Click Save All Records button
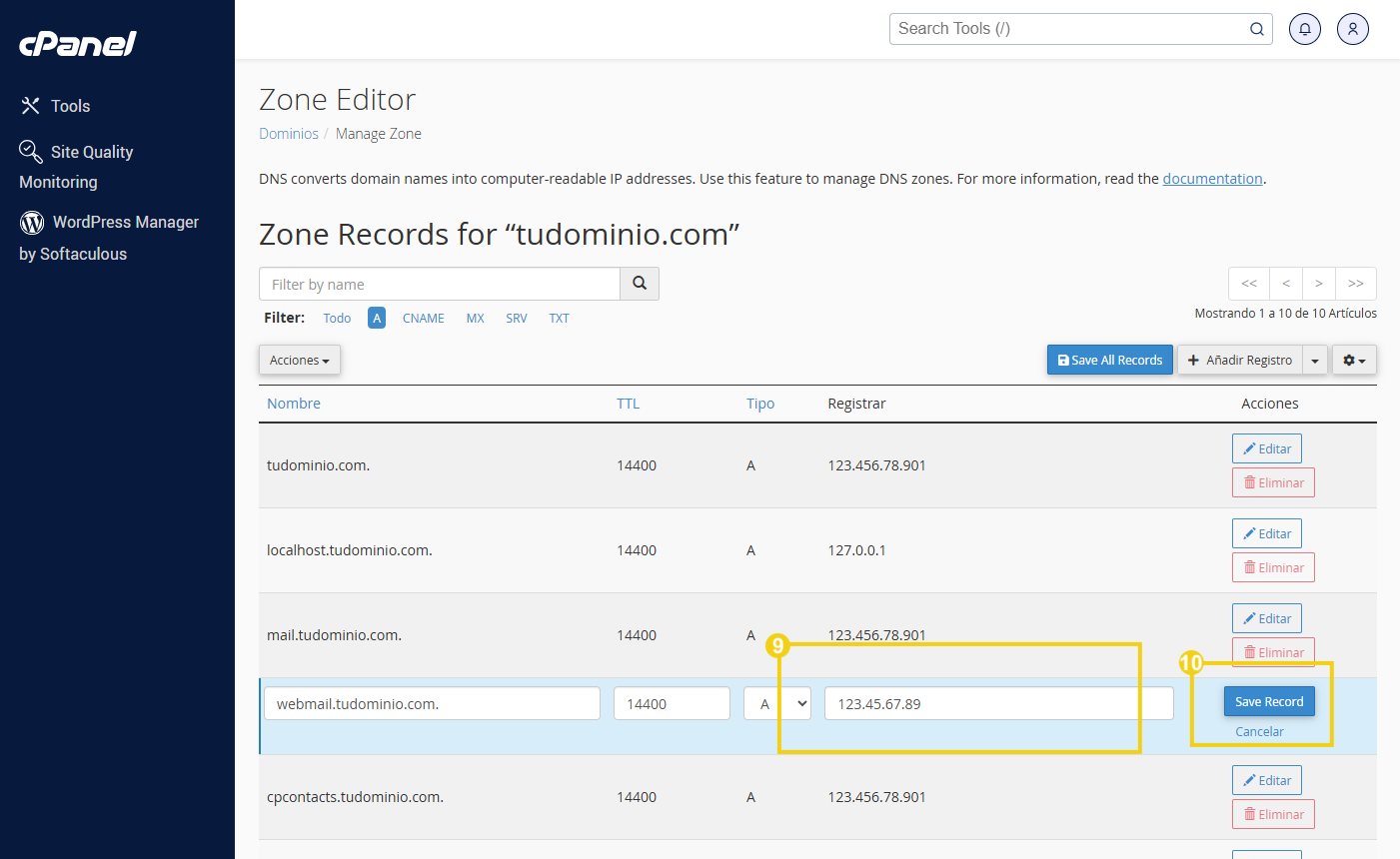The image size is (1400, 859). pos(1109,360)
